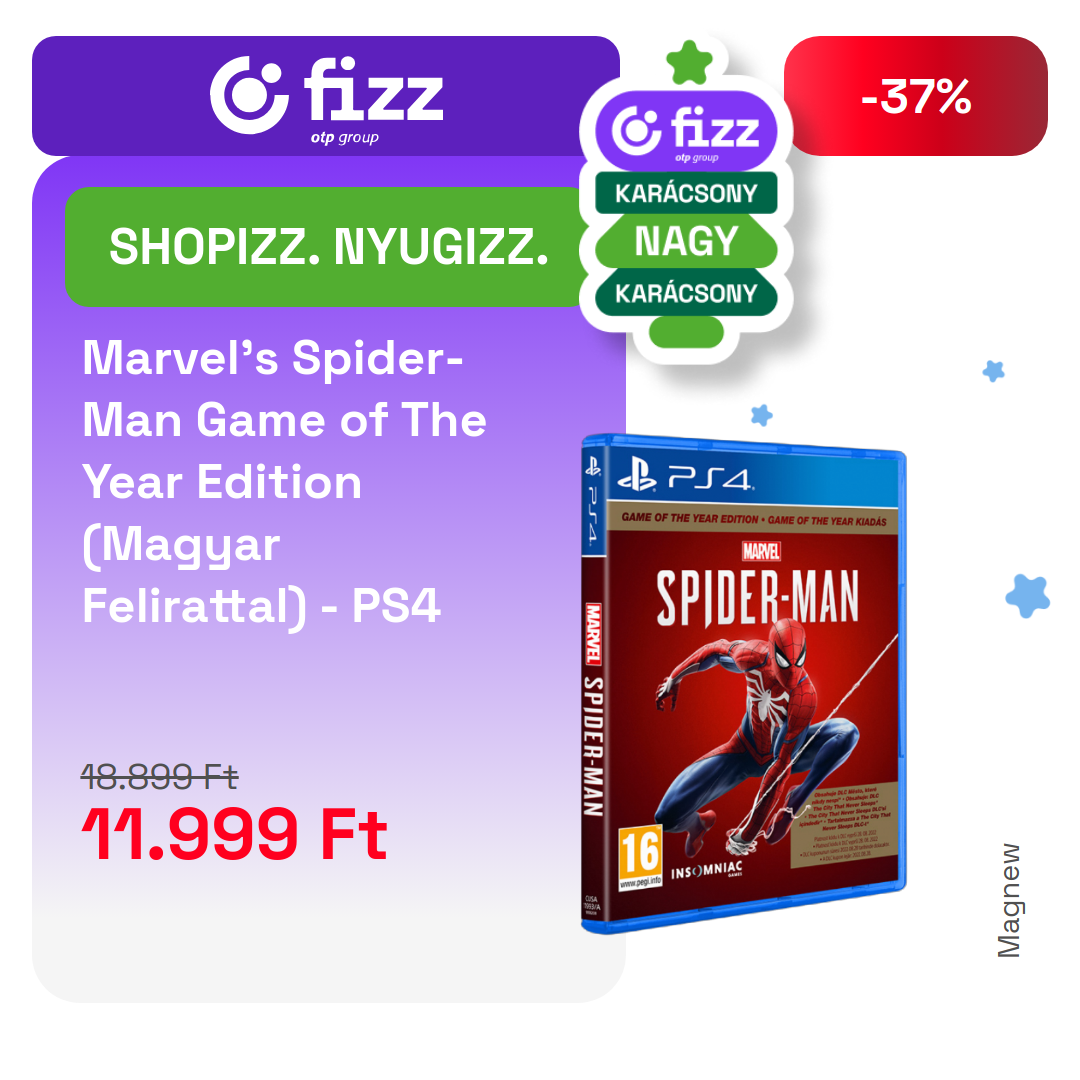Open the Marvel's Spider-Man product title
1080x1080 pixels.
[284, 481]
